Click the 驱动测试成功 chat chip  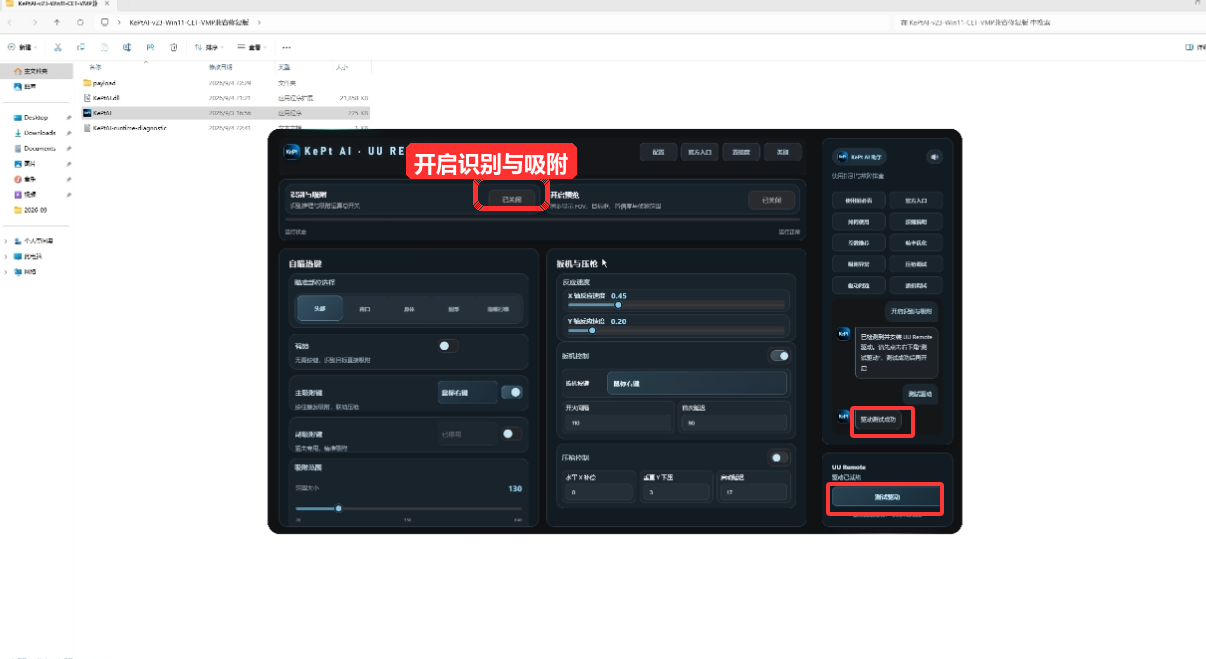878,420
